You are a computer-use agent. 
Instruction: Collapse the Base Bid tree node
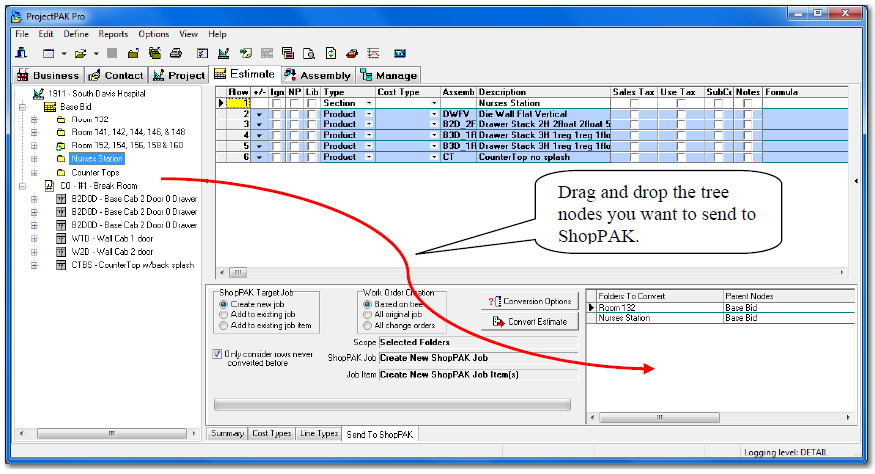tap(21, 106)
